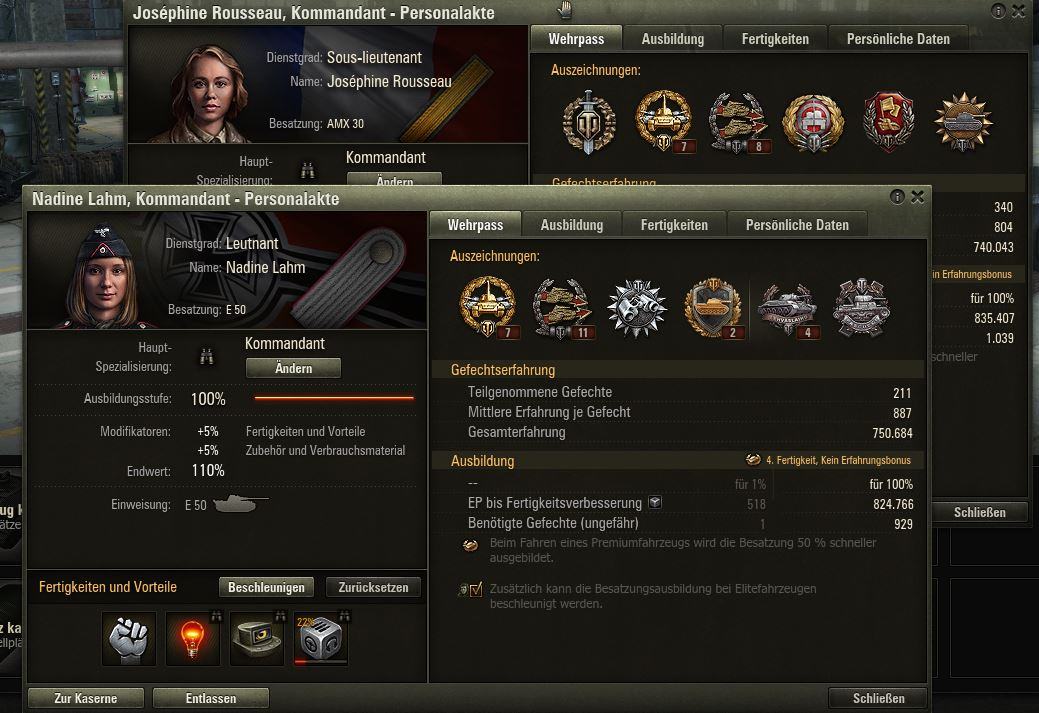Viewport: 1039px width, 713px height.
Task: Click the small cube icon beside EP bis Fertigkeitsverbesserung
Action: tap(655, 502)
